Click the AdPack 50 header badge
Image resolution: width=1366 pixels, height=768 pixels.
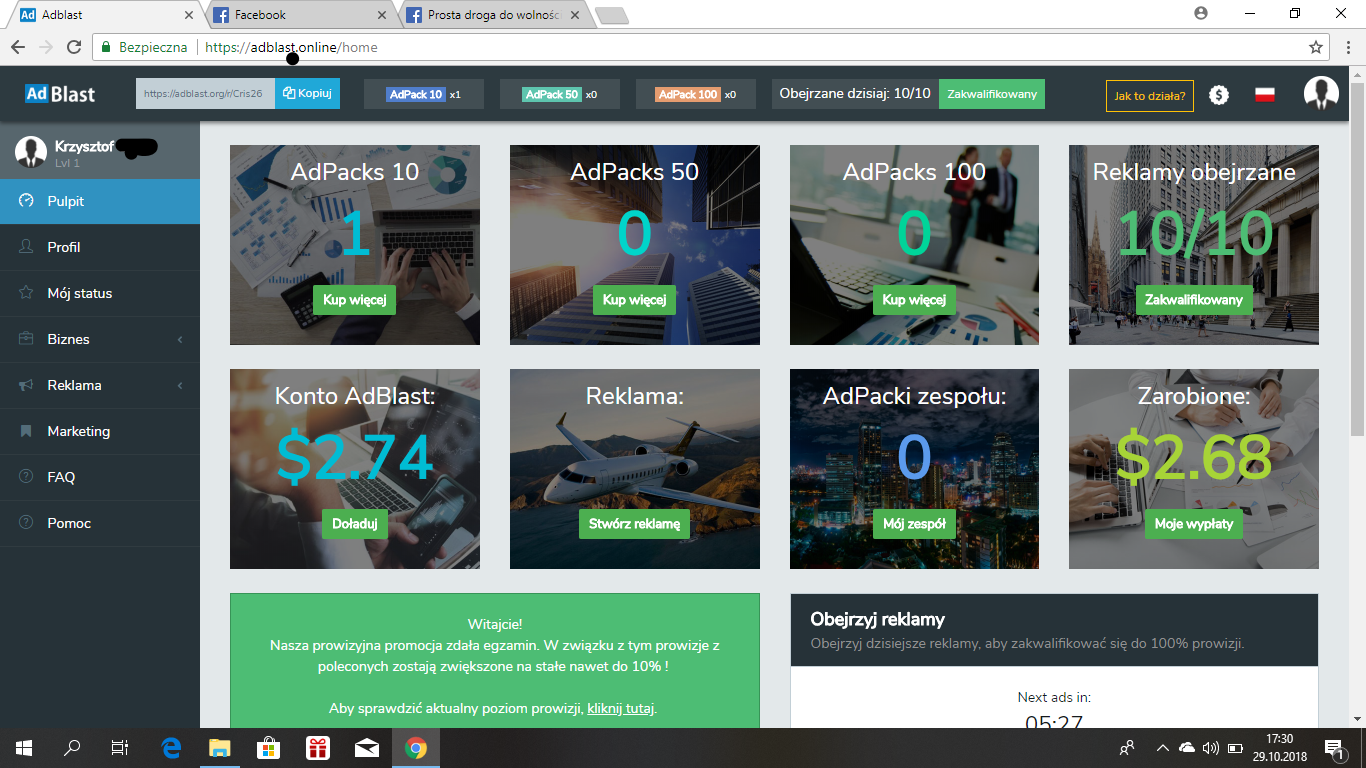pyautogui.click(x=552, y=94)
